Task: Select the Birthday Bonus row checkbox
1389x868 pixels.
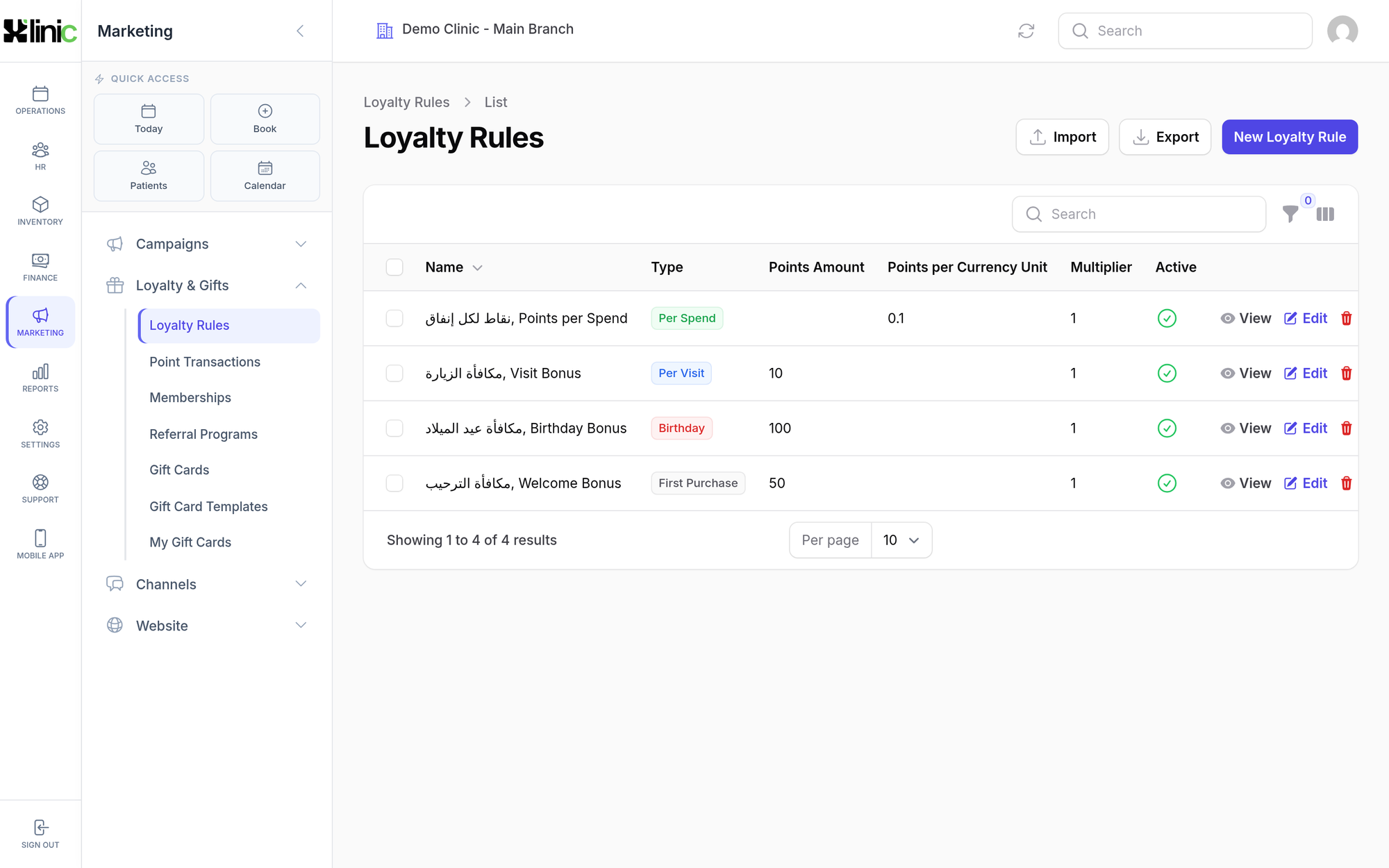Action: point(394,428)
